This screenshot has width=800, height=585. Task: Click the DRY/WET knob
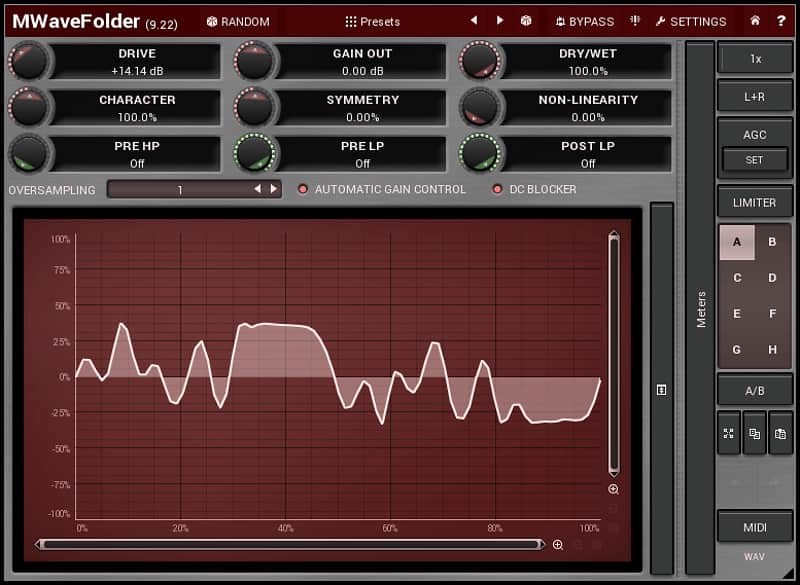480,61
